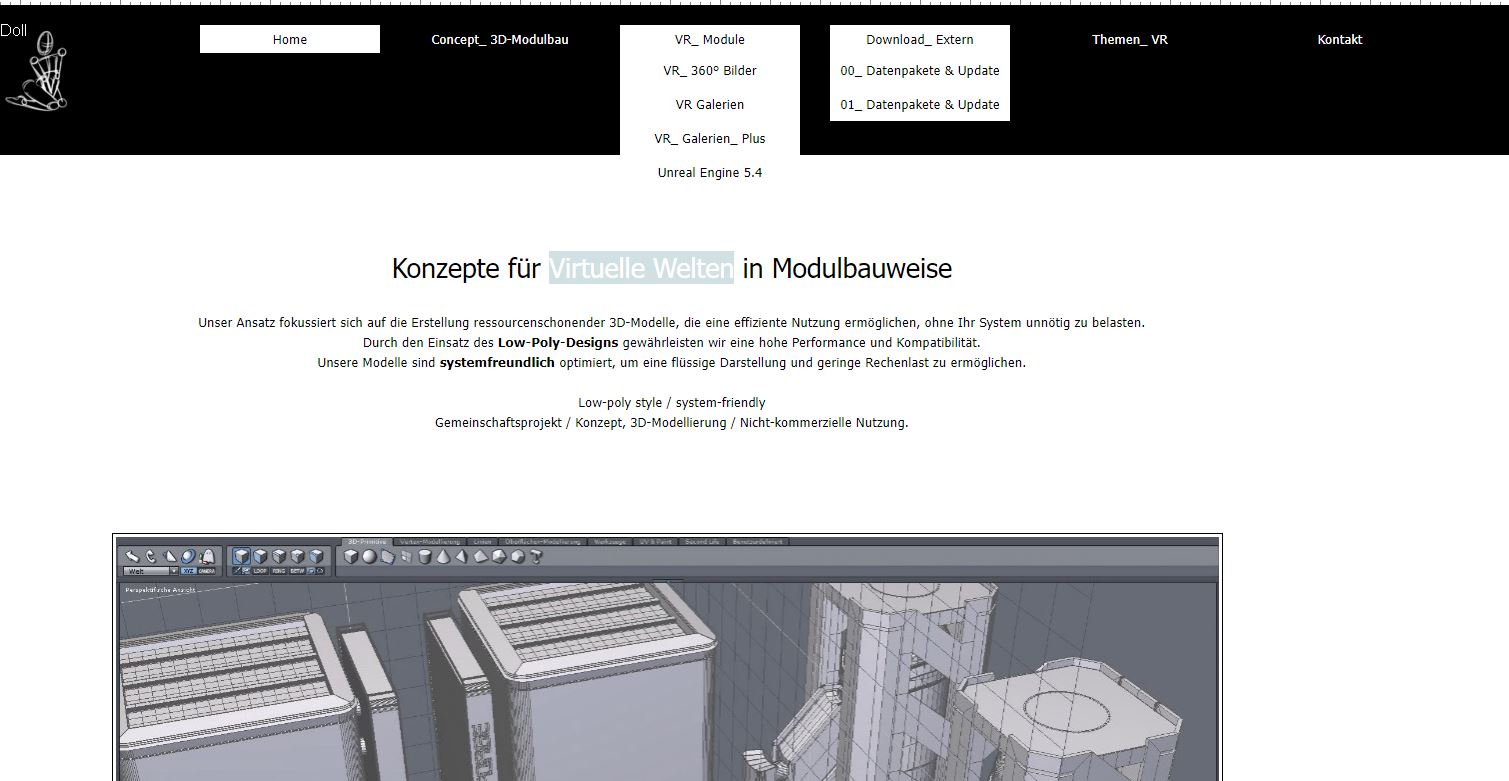1509x781 pixels.
Task: Click the bold 'Low-Poly-Designs' text
Action: 558,342
